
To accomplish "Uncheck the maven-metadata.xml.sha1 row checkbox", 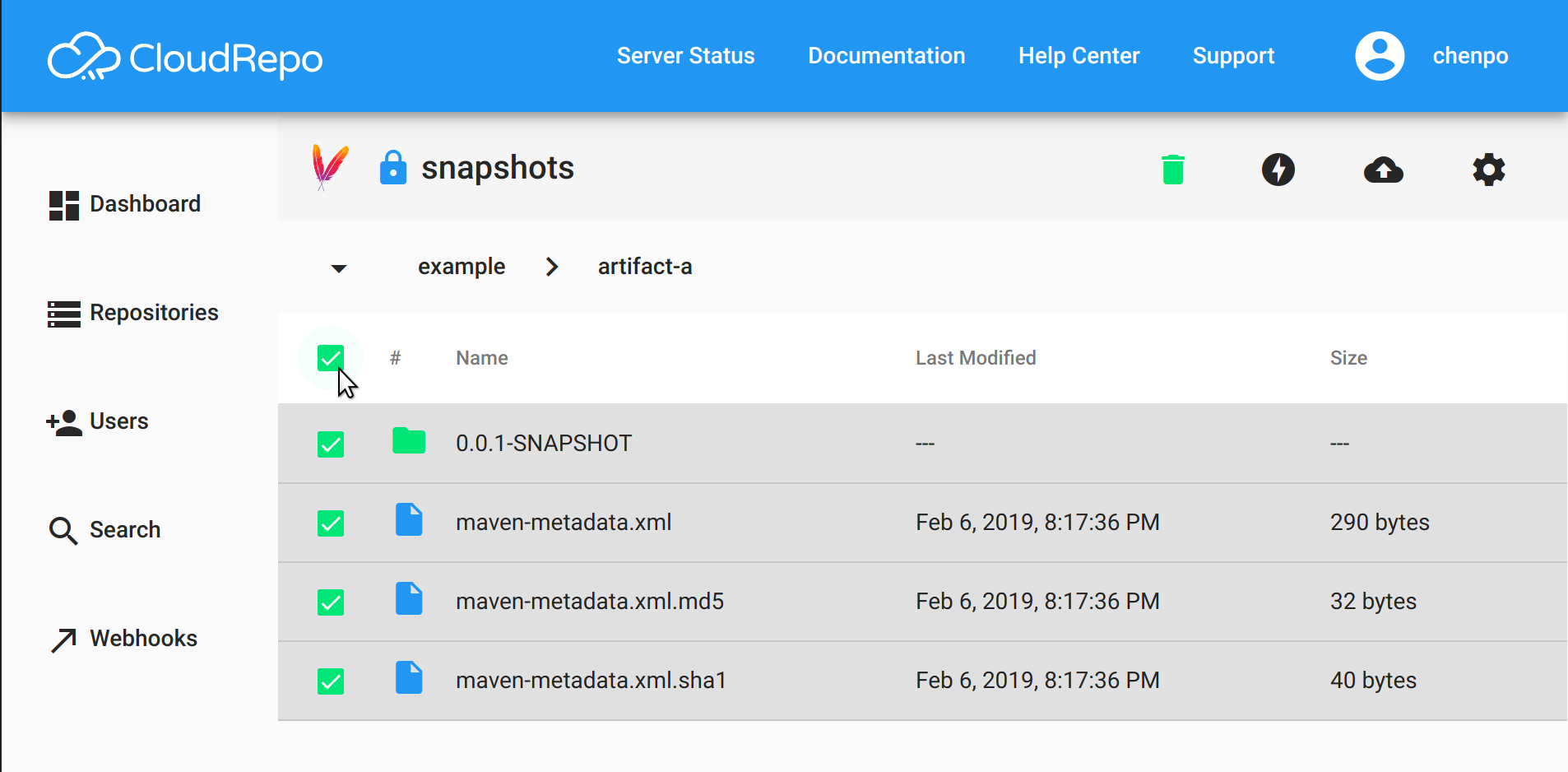I will click(331, 681).
